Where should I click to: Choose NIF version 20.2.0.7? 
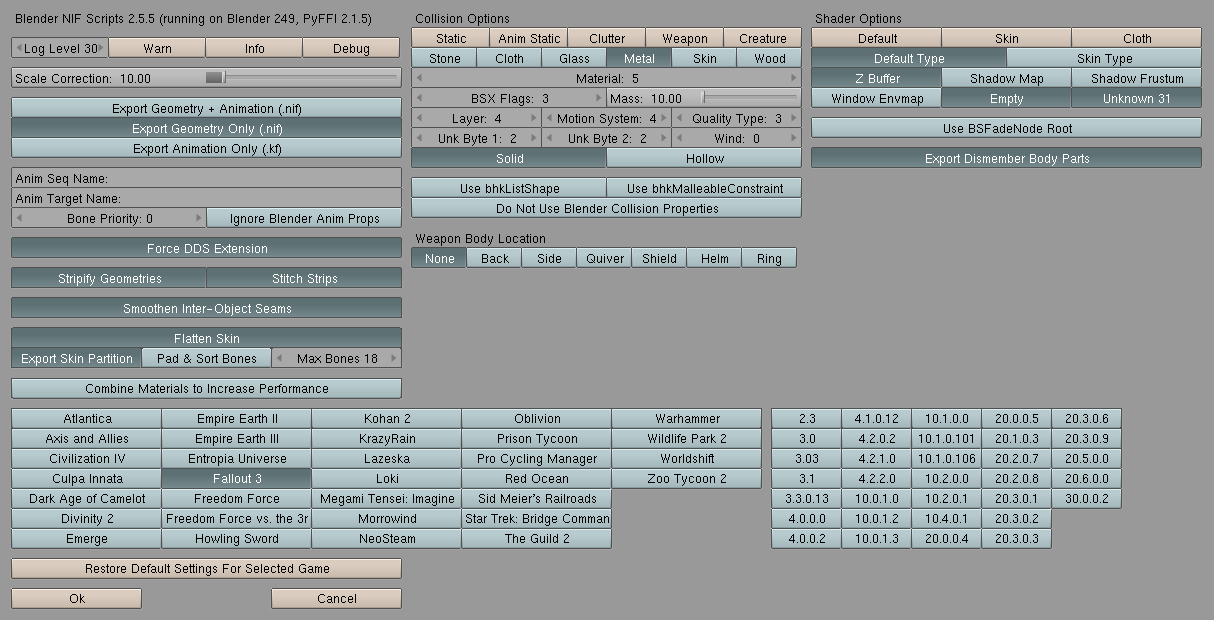click(1016, 458)
